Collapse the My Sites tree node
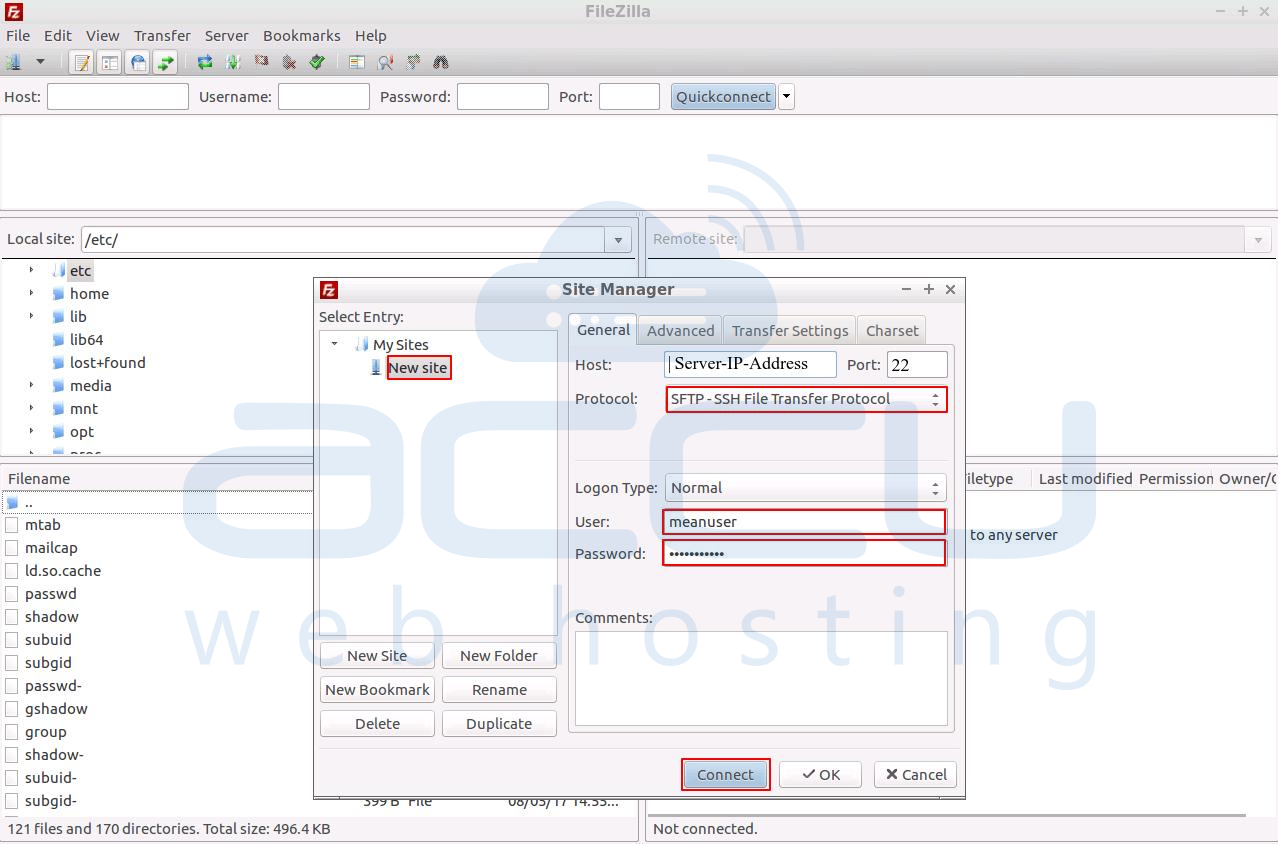The image size is (1278, 844). point(334,344)
